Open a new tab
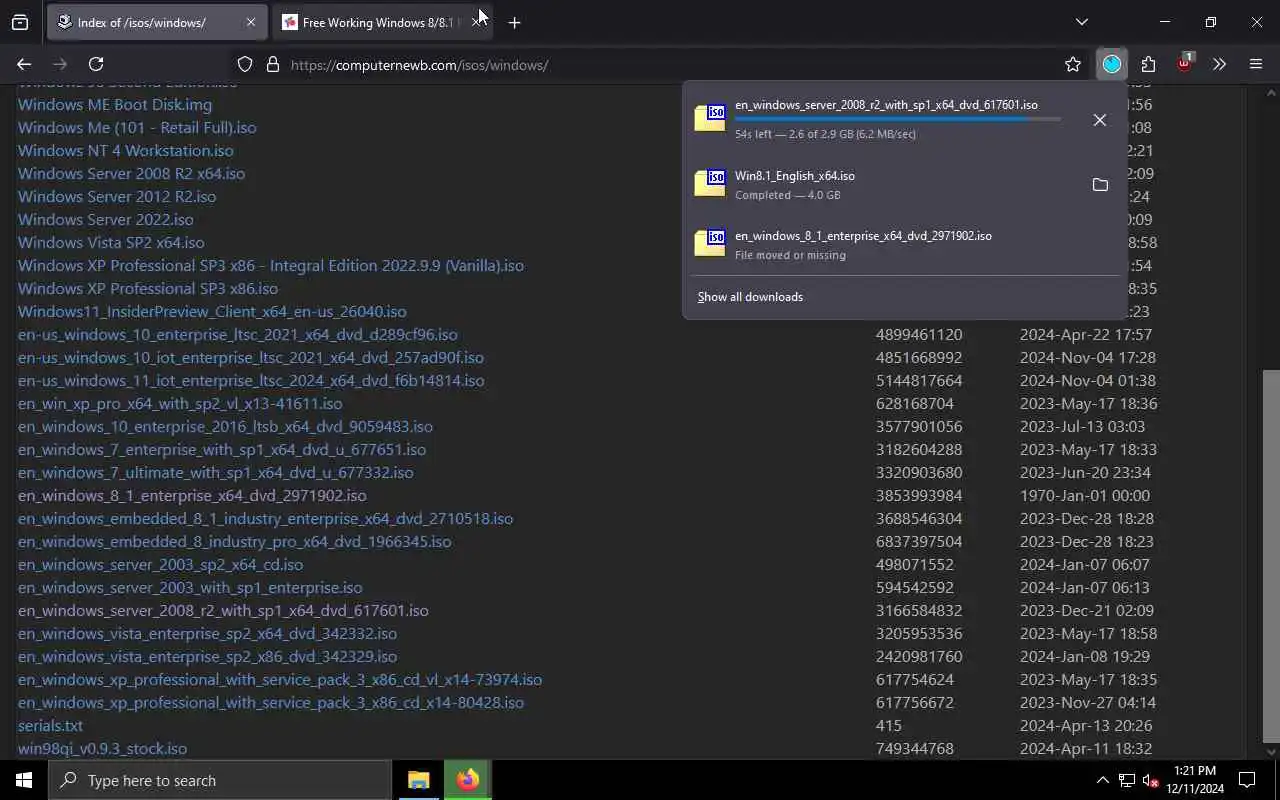 tap(514, 22)
